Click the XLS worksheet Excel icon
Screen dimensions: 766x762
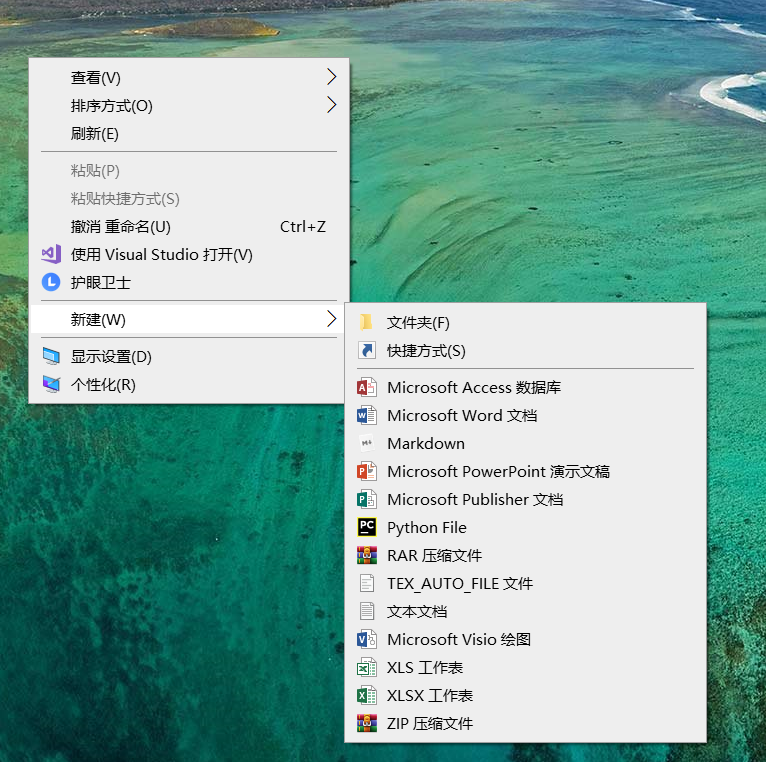pos(366,667)
